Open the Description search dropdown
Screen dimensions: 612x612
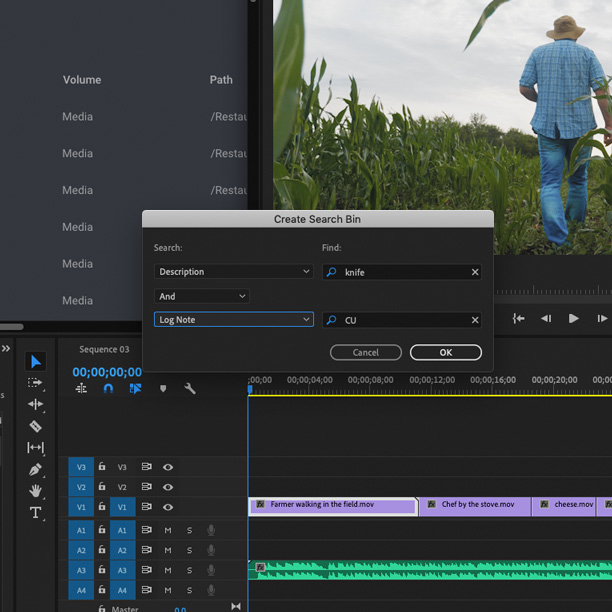click(234, 272)
